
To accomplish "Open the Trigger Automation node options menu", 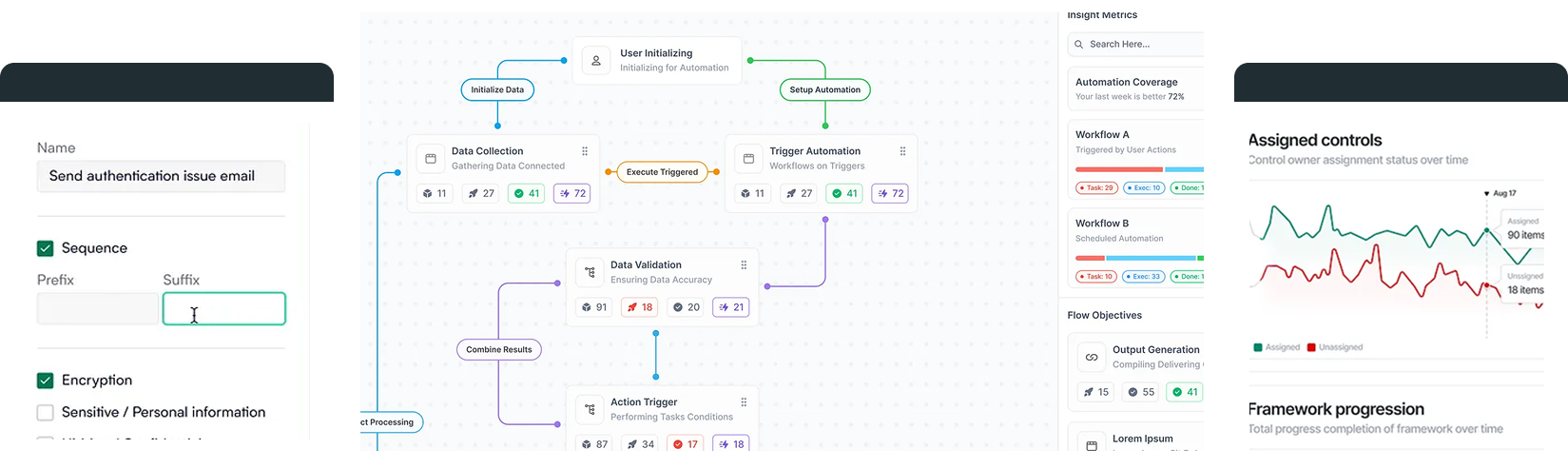I will (x=902, y=151).
